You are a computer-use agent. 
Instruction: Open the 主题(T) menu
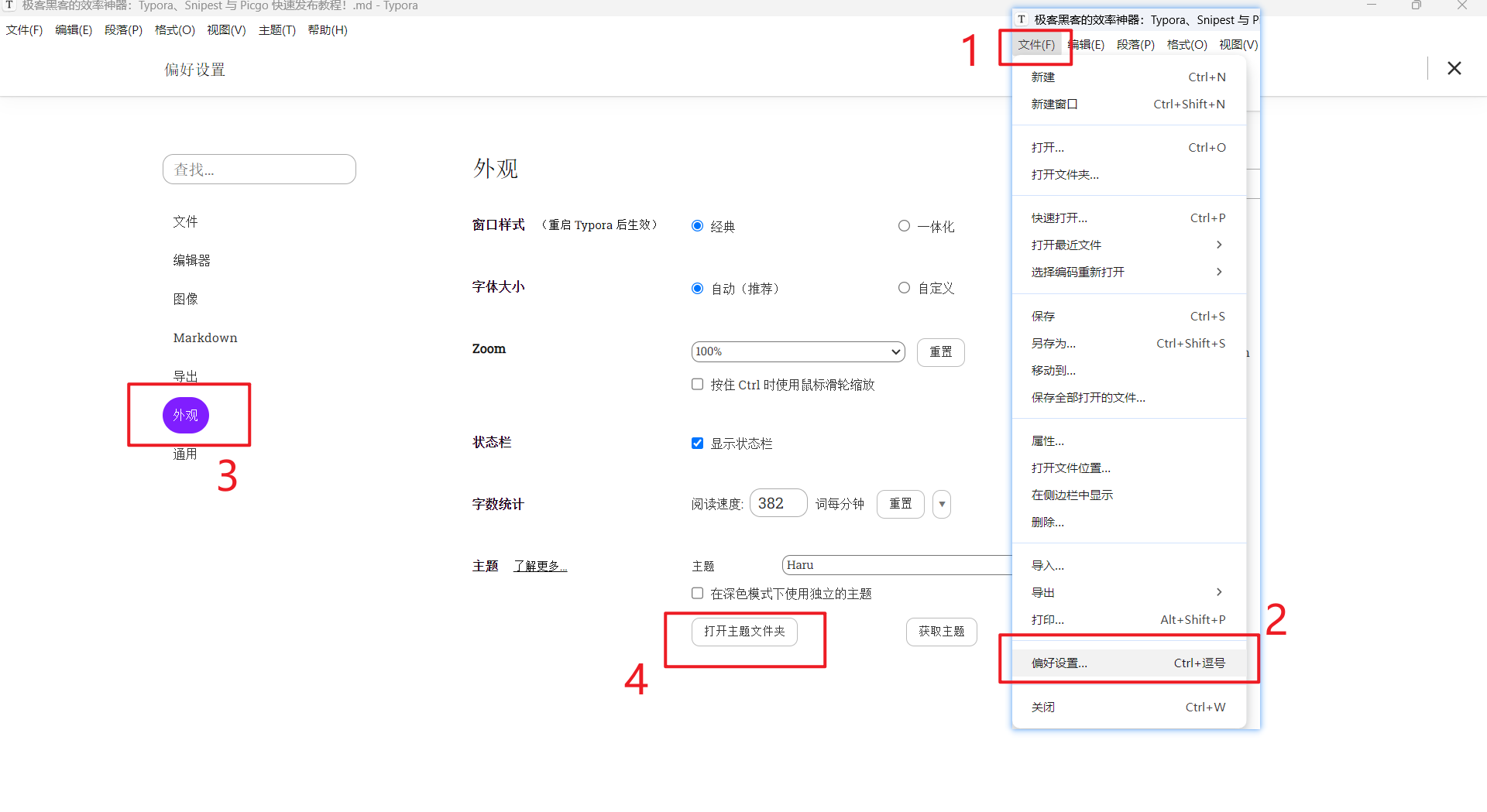tap(277, 30)
